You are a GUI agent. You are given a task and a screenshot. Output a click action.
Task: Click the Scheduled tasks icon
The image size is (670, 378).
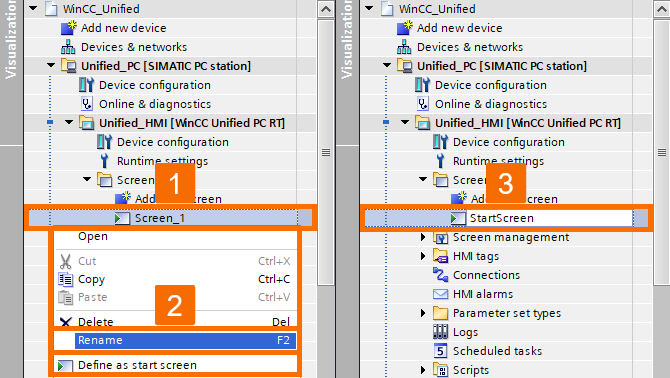coord(441,351)
